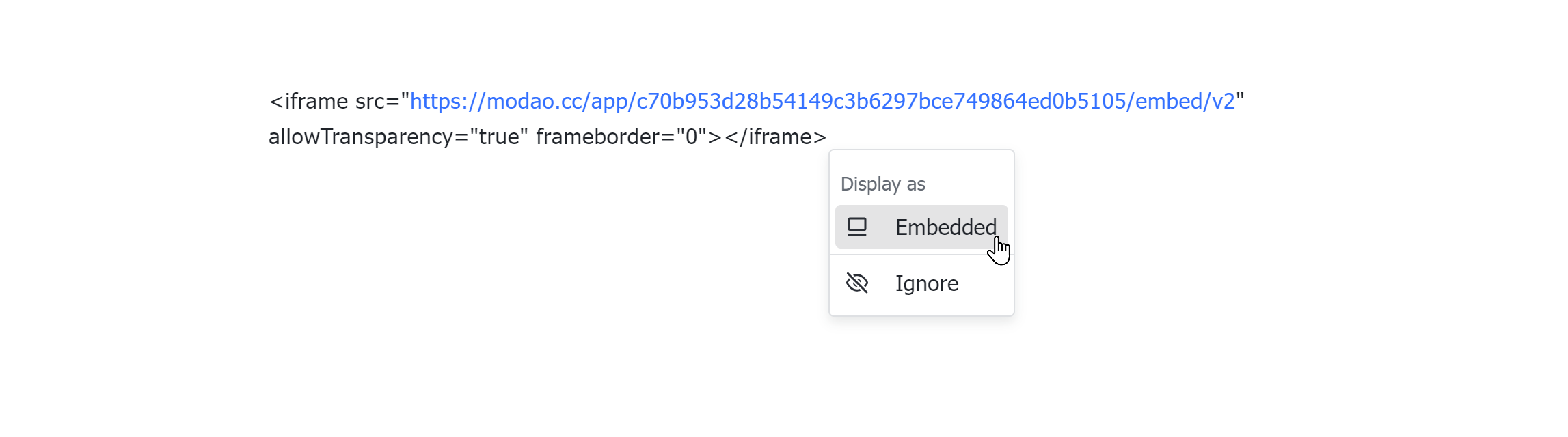Select Ignore in the Display as menu

(927, 283)
